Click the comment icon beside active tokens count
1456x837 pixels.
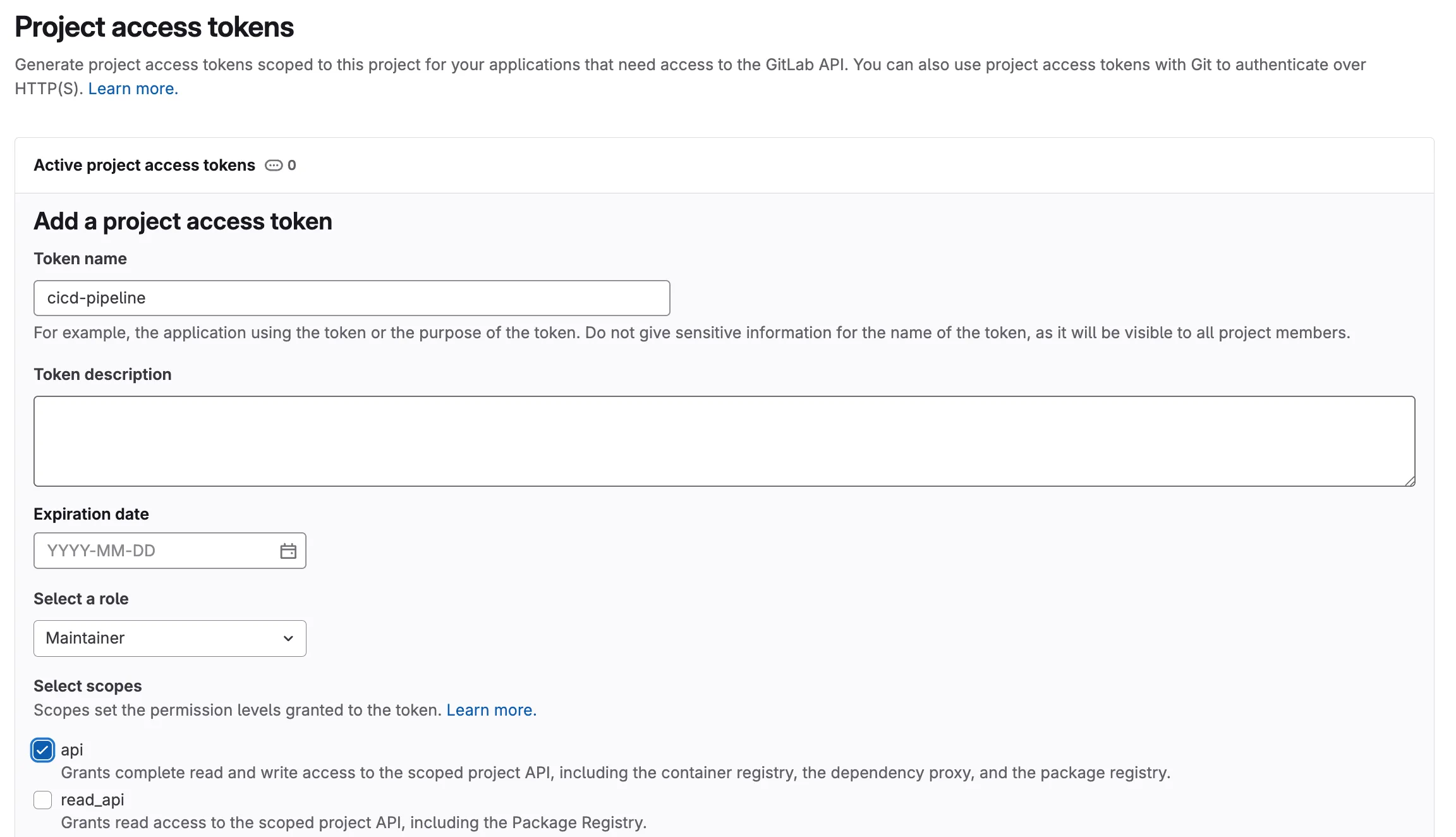(273, 165)
